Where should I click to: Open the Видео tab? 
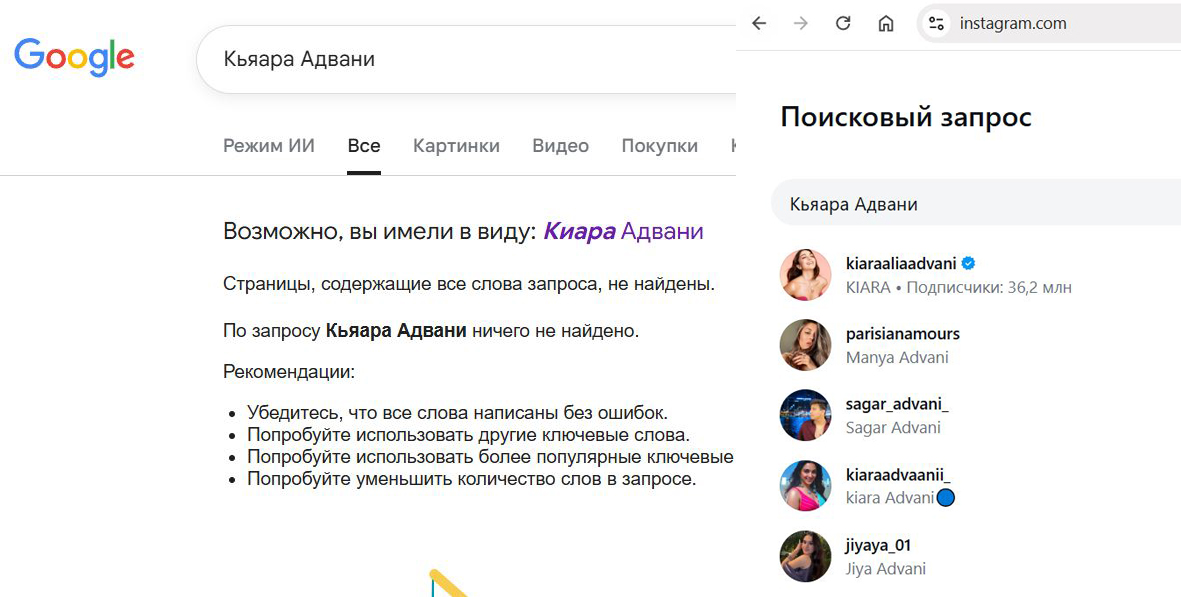tap(560, 146)
